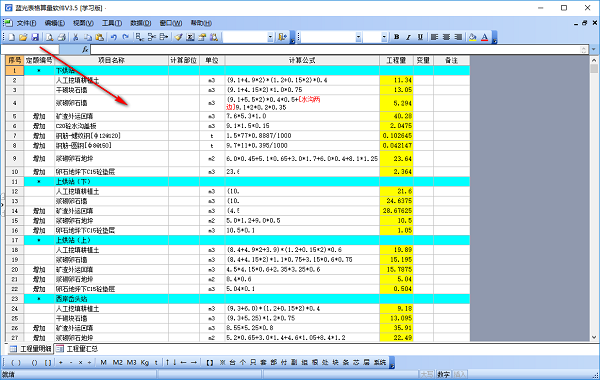The width and height of the screenshot is (600, 380).
Task: Open the font name dropdown
Action: pos(359,37)
